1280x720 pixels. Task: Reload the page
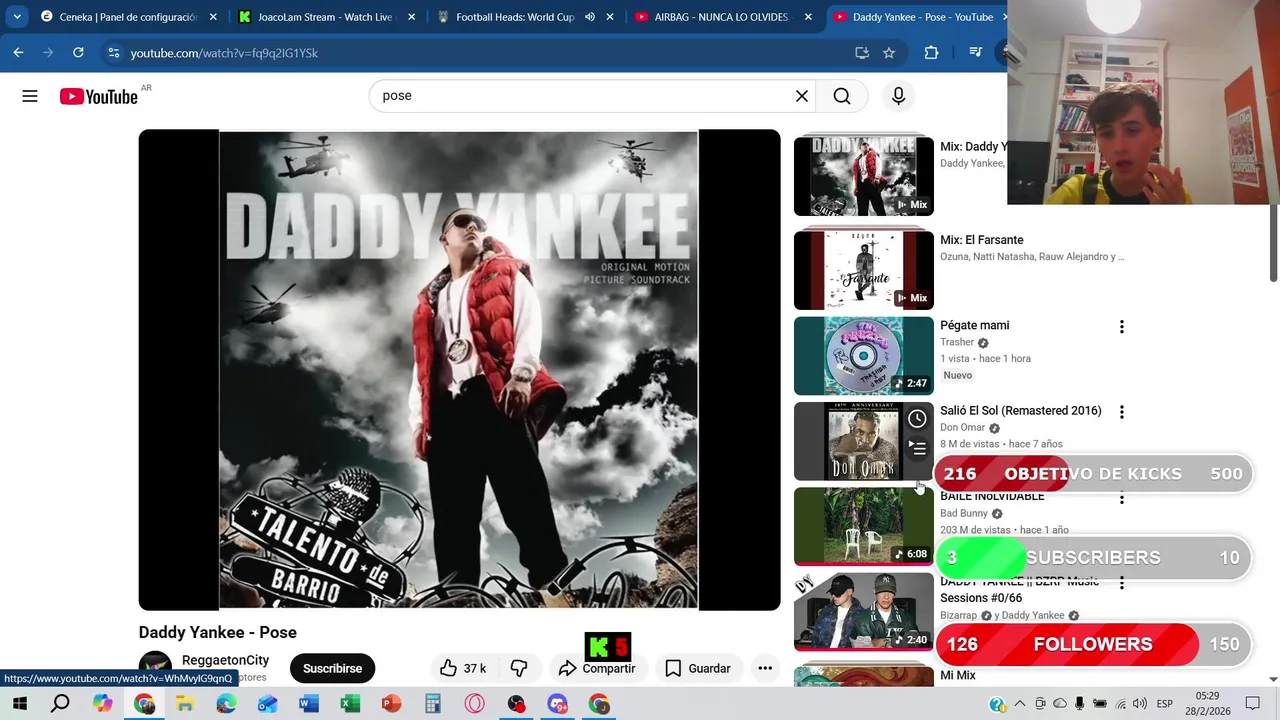pos(78,52)
